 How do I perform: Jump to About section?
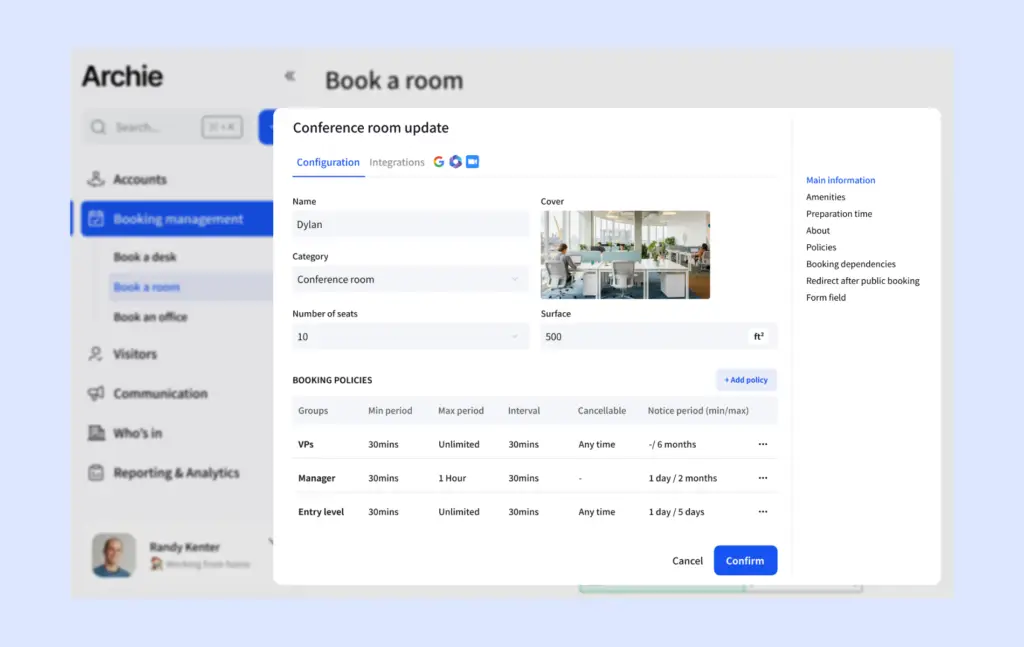[x=818, y=230]
